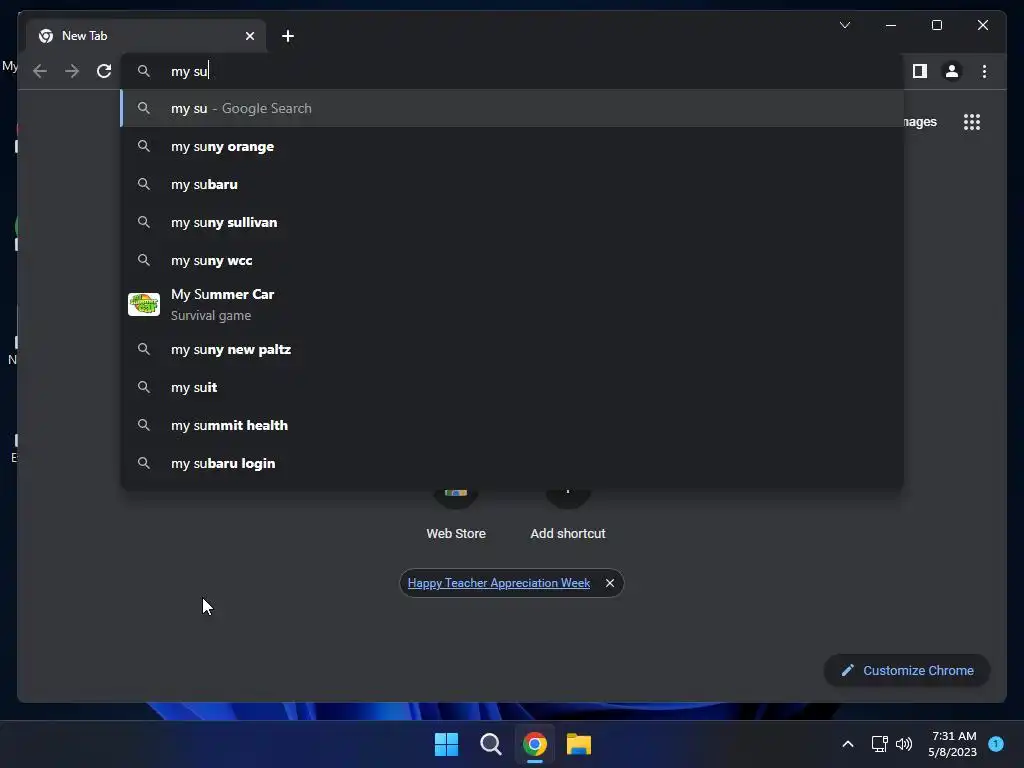
Task: Open Chrome side panel icon
Action: (x=920, y=71)
